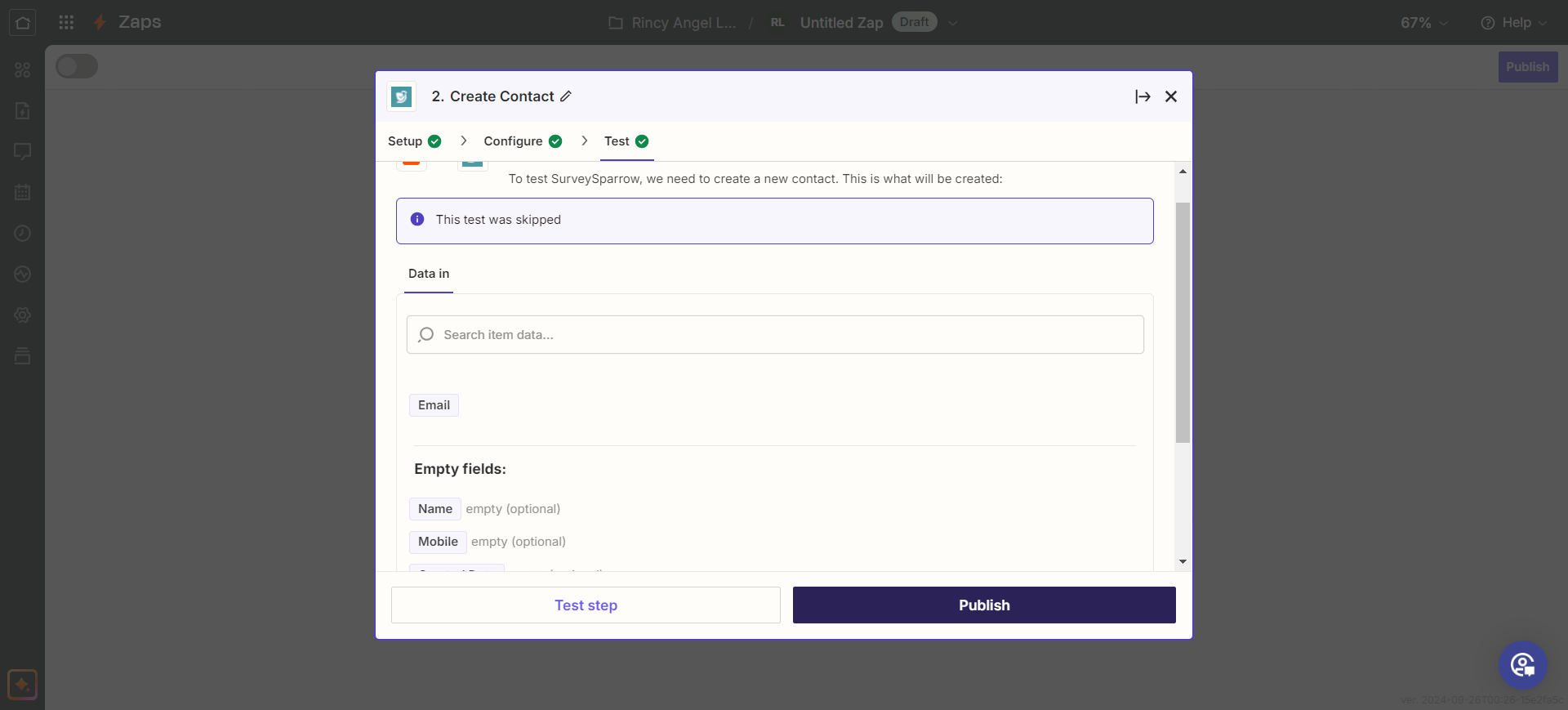Open Zap history clock icon in sidebar
1568x710 pixels.
click(22, 233)
